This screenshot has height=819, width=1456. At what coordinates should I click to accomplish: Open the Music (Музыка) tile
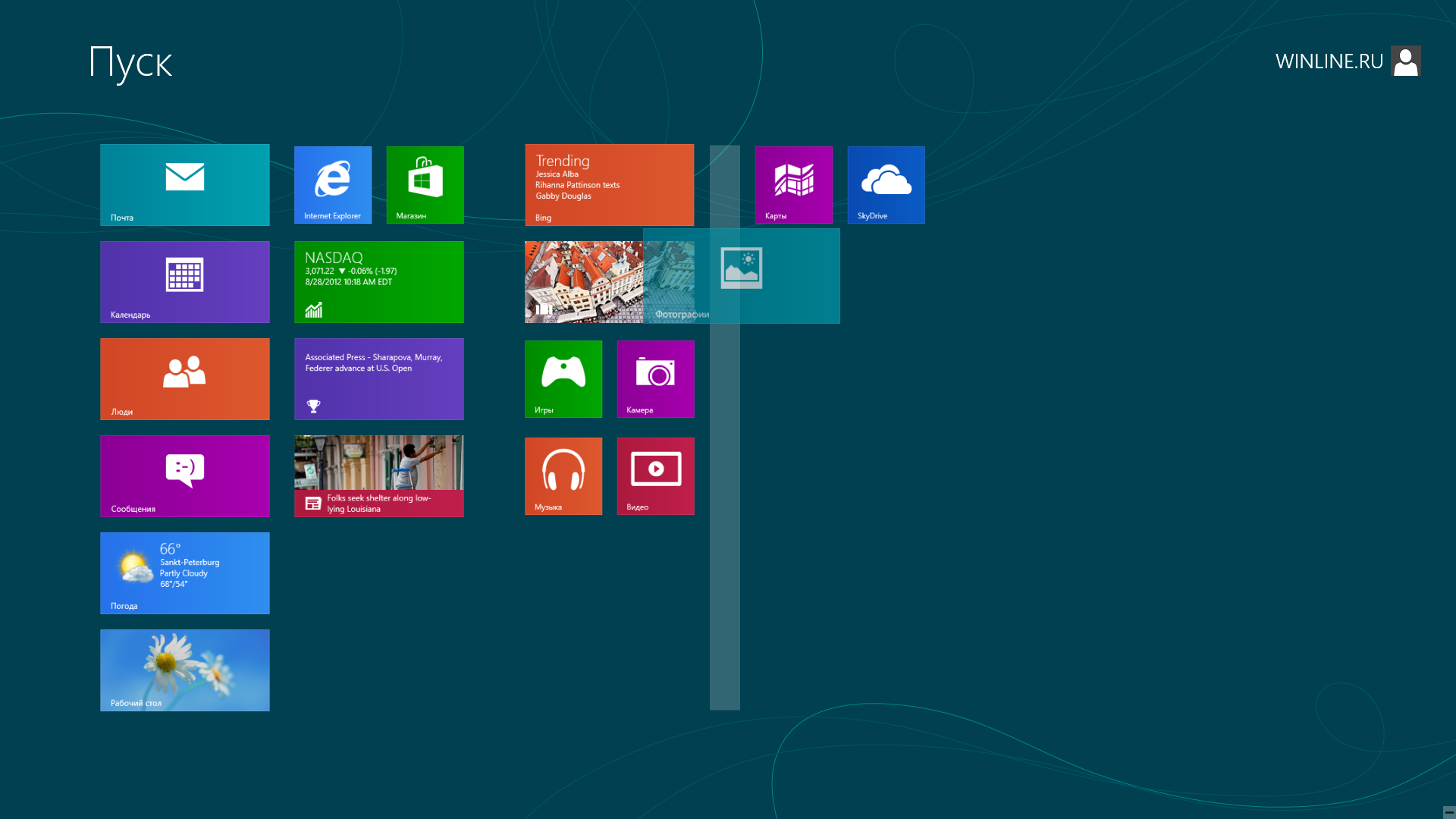563,475
